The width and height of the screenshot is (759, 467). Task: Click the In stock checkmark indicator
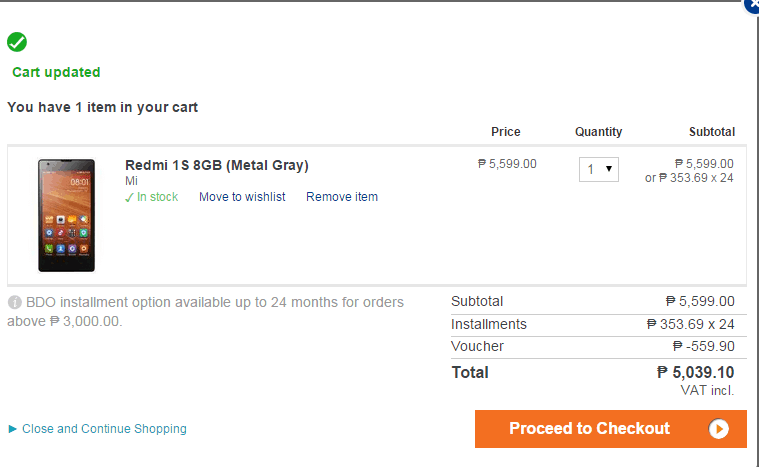(130, 197)
